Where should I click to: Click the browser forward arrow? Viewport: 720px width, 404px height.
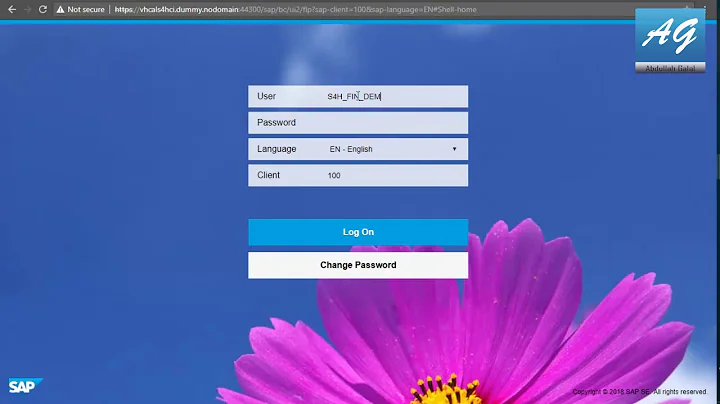point(28,9)
